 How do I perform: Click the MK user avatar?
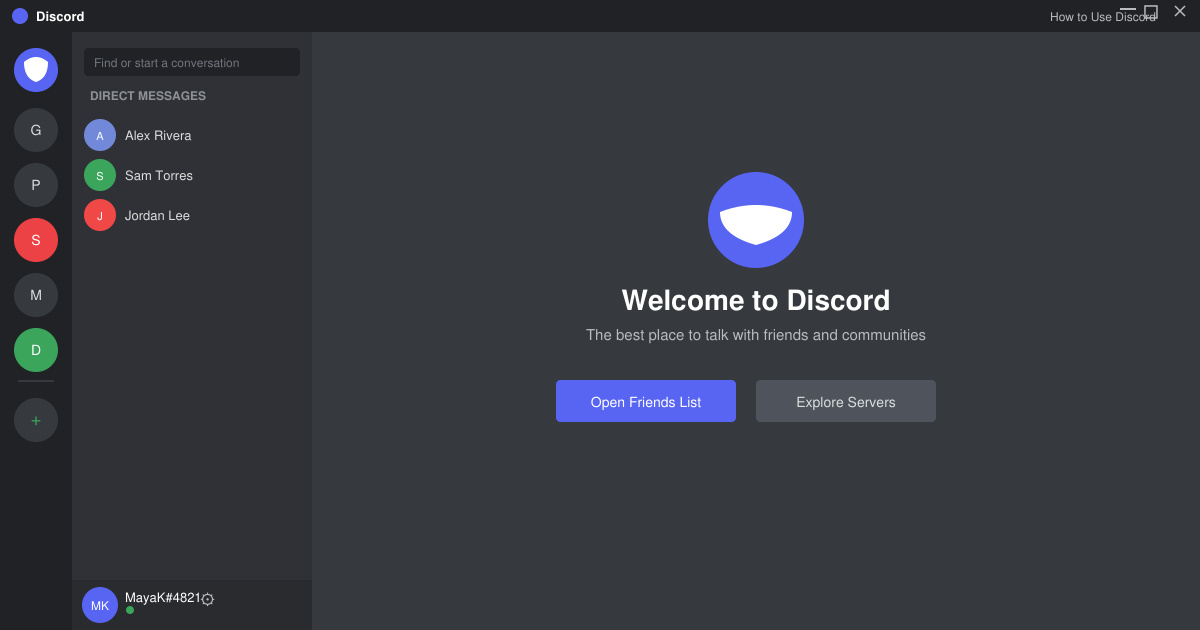[x=100, y=605]
